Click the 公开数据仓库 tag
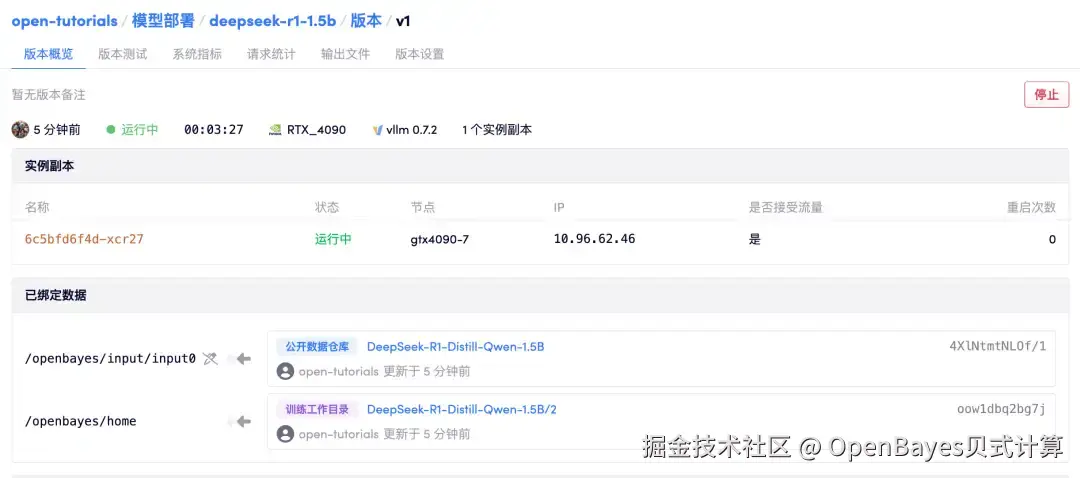The height and width of the screenshot is (478, 1080). (318, 346)
